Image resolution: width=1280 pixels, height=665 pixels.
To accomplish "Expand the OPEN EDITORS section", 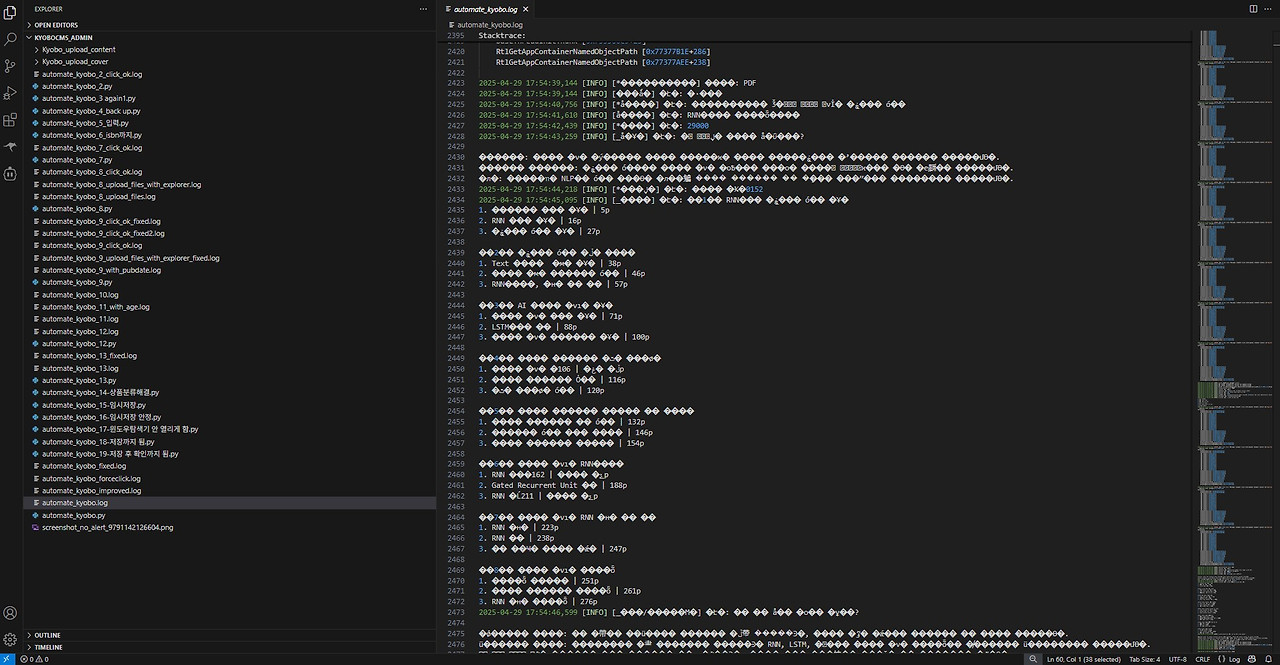I will click(x=229, y=25).
